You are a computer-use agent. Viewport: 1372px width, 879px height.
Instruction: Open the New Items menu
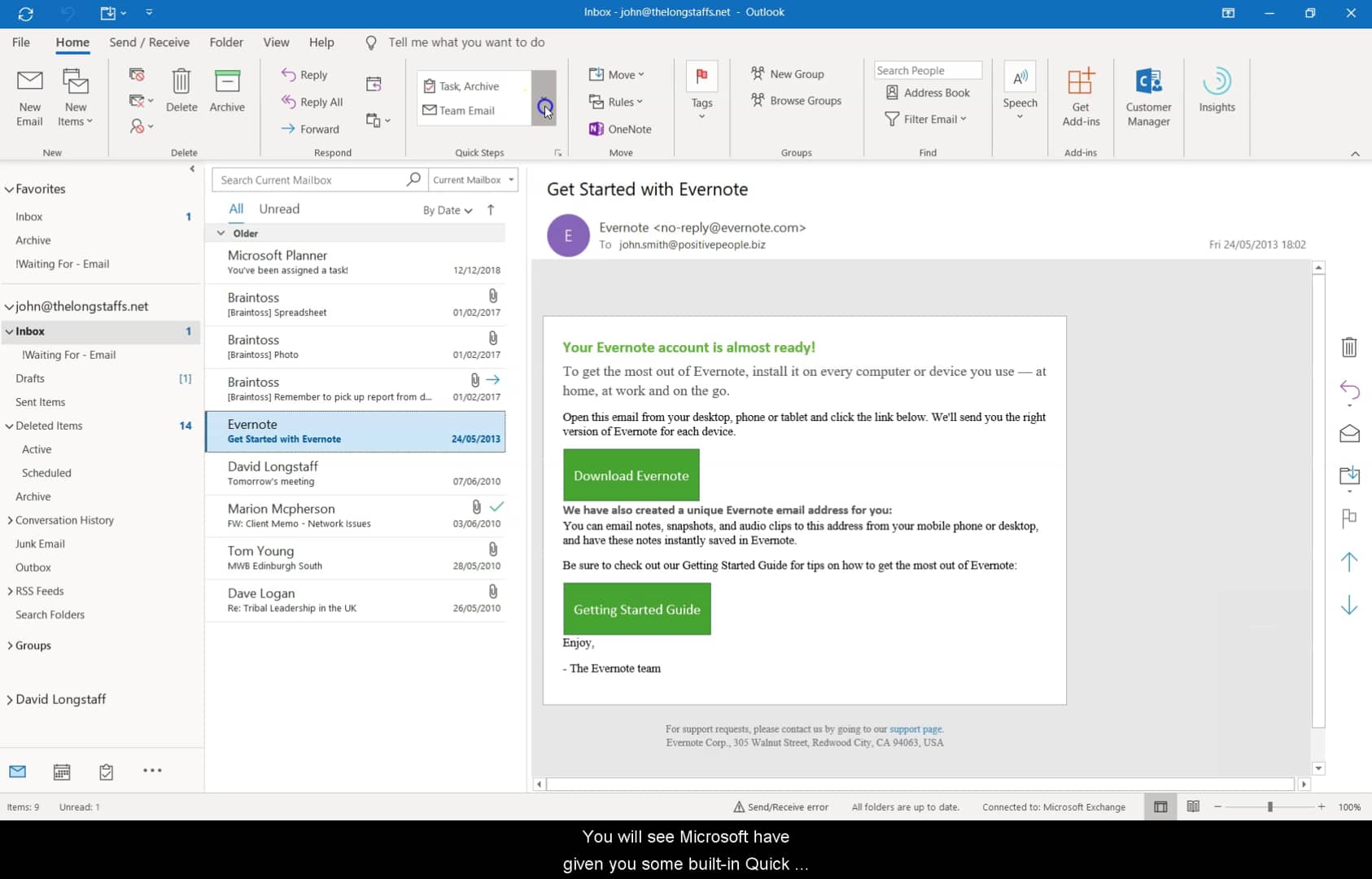click(75, 98)
